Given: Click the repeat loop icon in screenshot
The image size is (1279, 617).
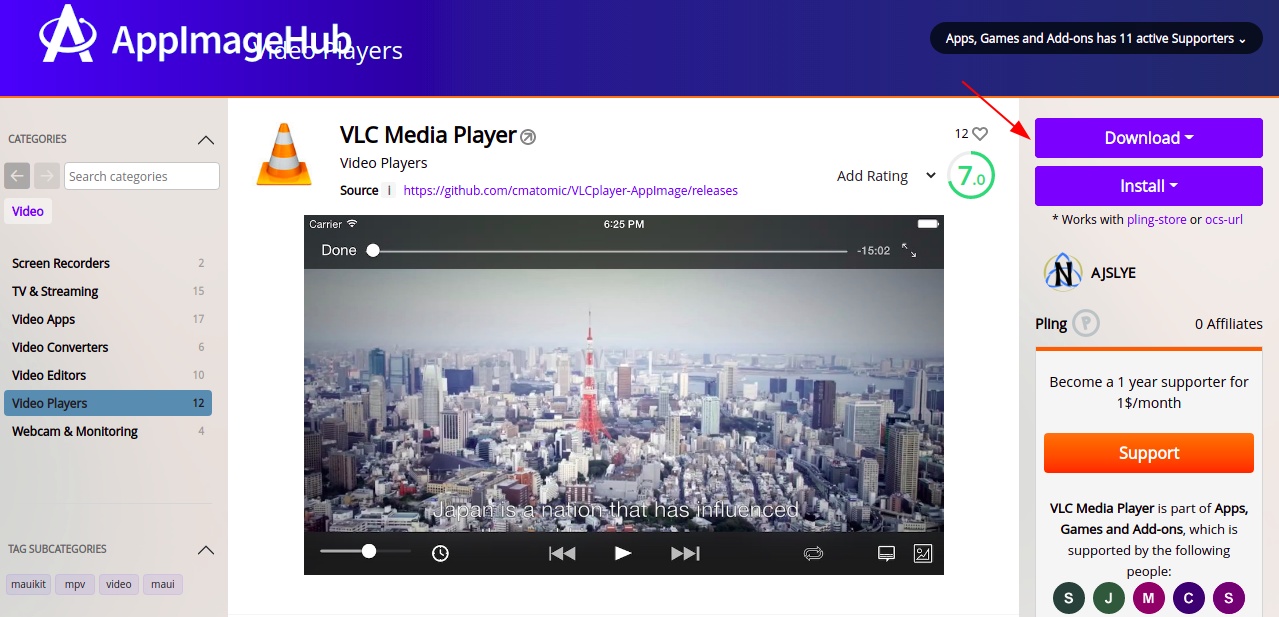Looking at the screenshot, I should pyautogui.click(x=813, y=553).
